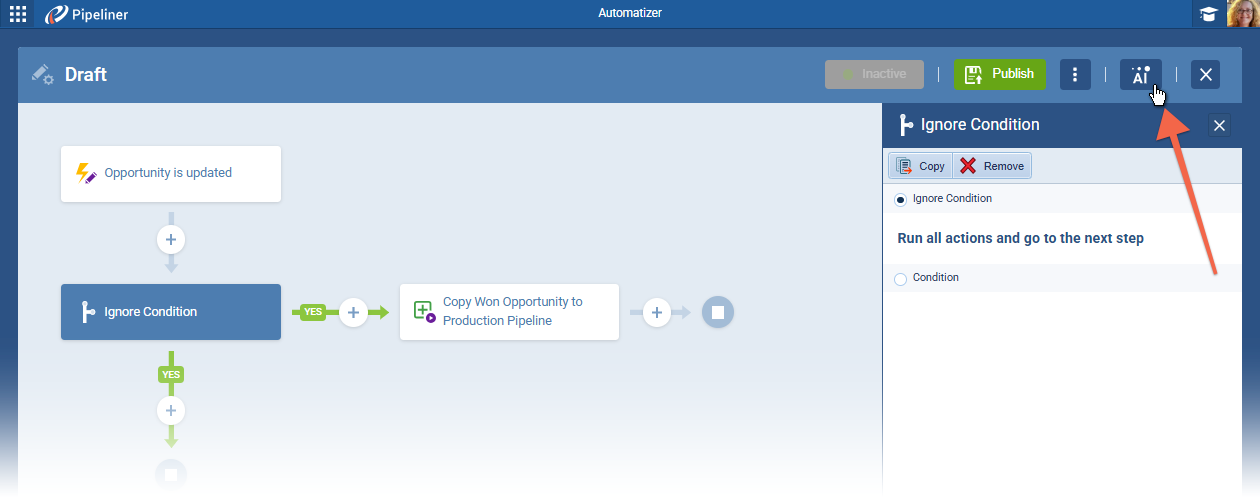
Task: Click the green Publish button
Action: [x=999, y=74]
